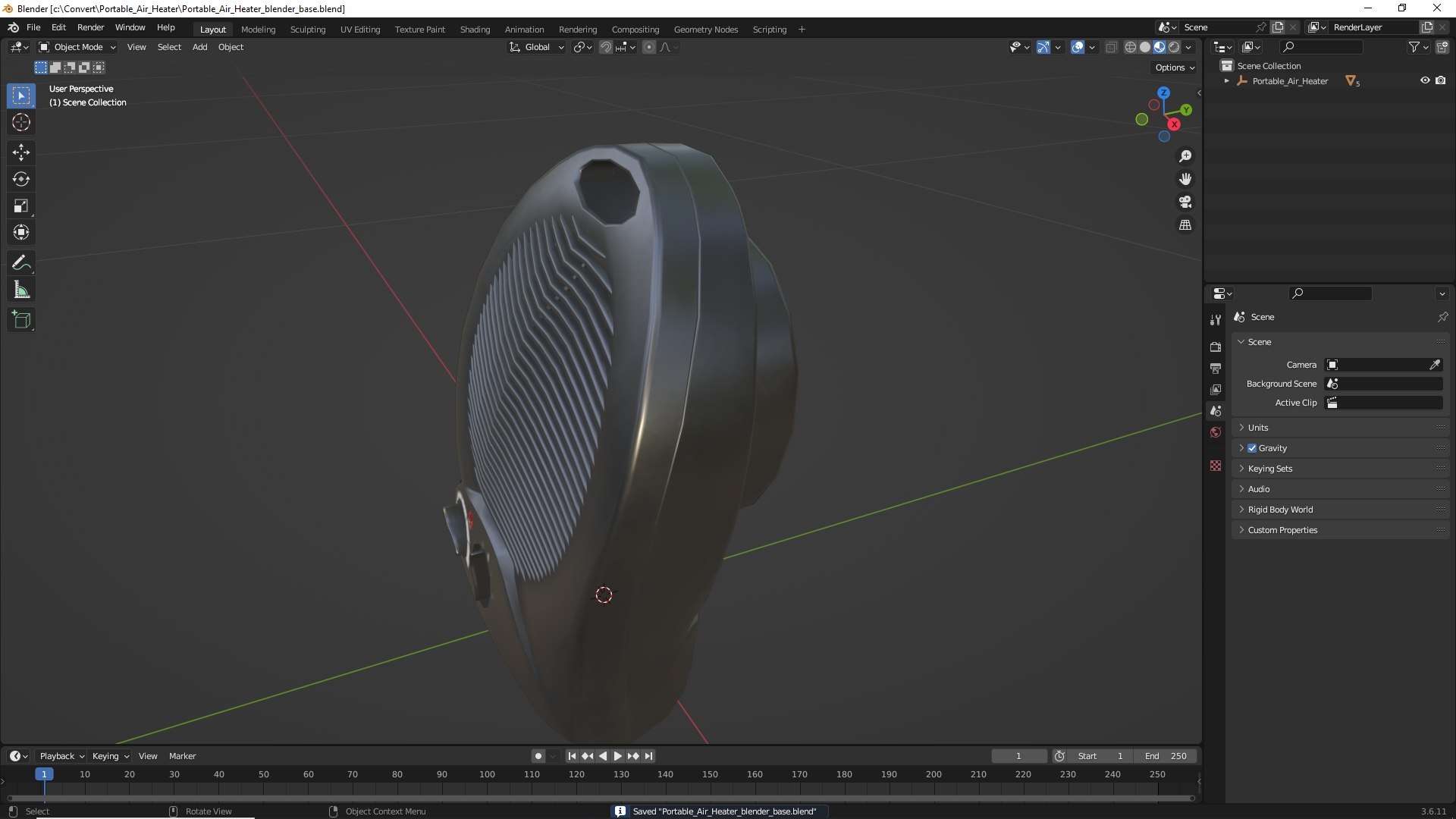Select the Measure tool
1456x819 pixels.
[21, 290]
